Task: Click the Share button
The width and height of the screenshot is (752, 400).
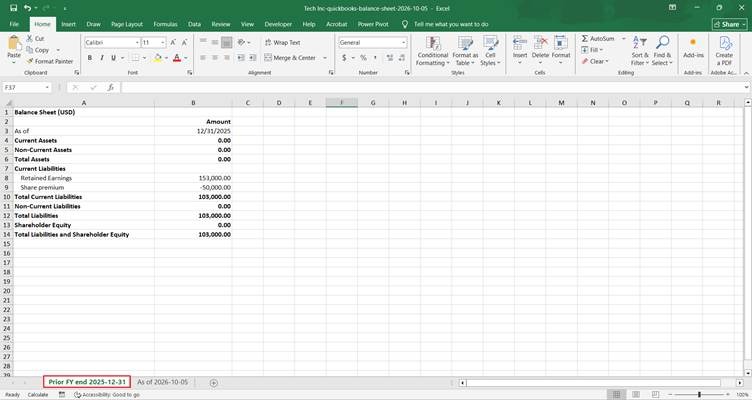Action: click(729, 24)
